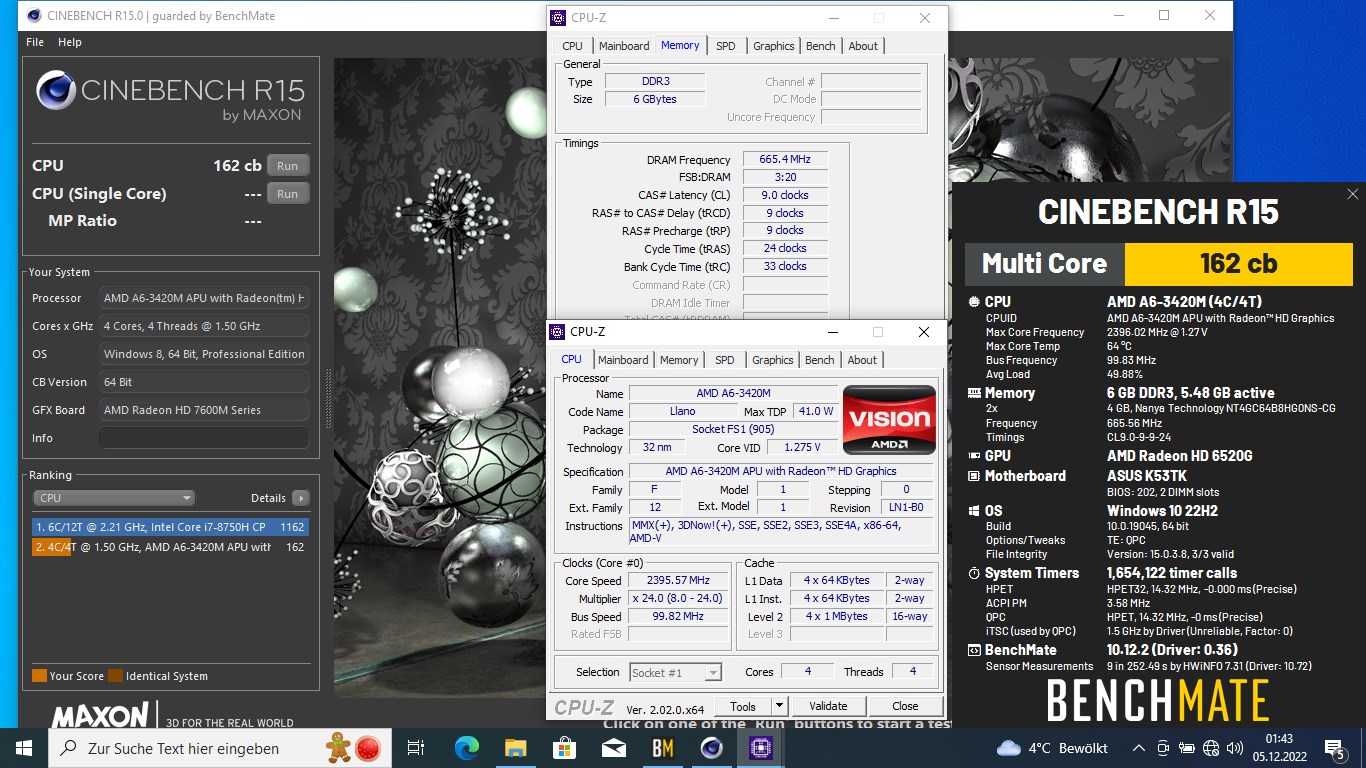1366x768 pixels.
Task: Click the stopwatch icon beside System Timers
Action: click(x=974, y=573)
